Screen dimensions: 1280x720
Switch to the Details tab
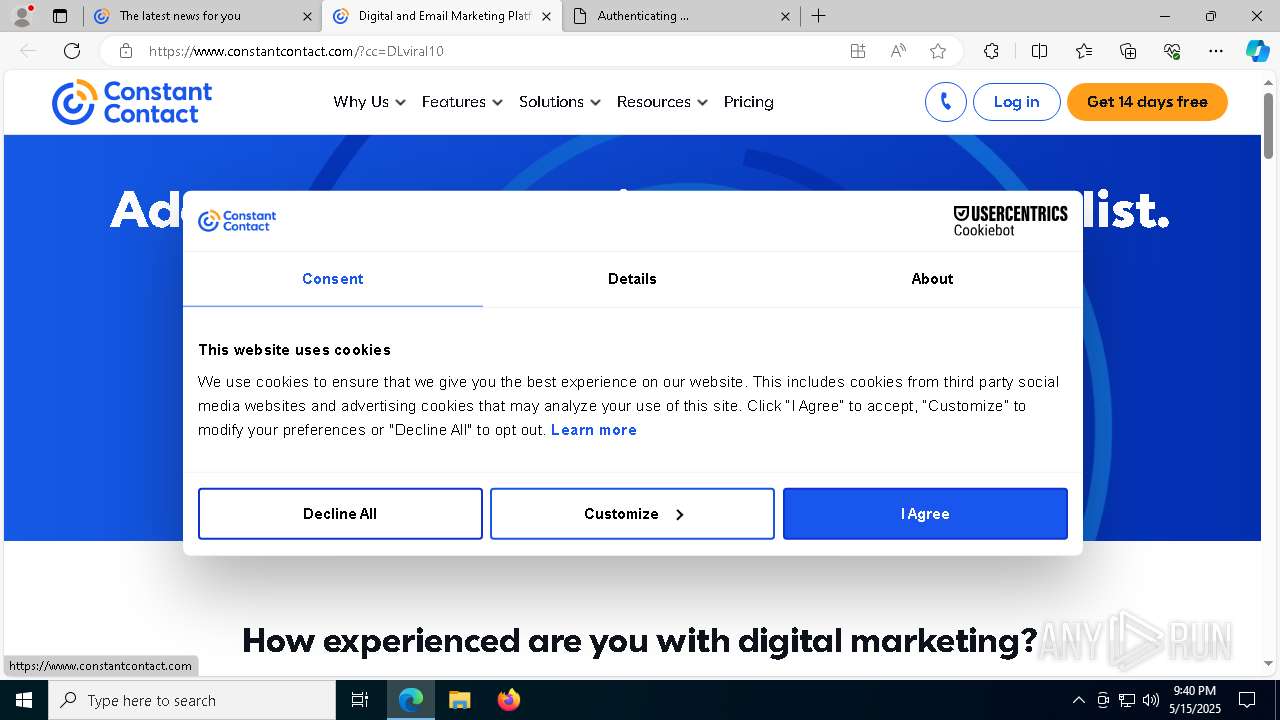632,279
